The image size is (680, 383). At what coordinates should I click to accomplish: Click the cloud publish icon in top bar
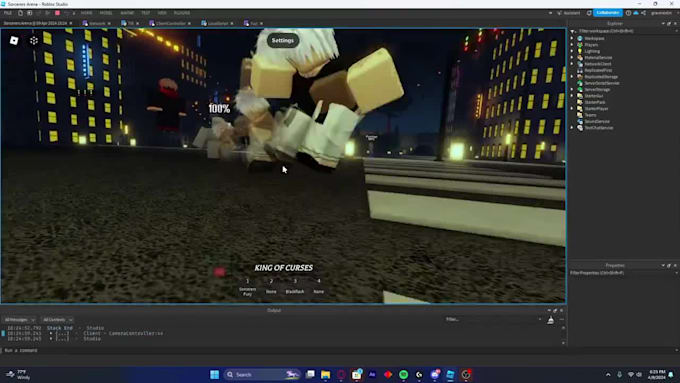[x=636, y=13]
